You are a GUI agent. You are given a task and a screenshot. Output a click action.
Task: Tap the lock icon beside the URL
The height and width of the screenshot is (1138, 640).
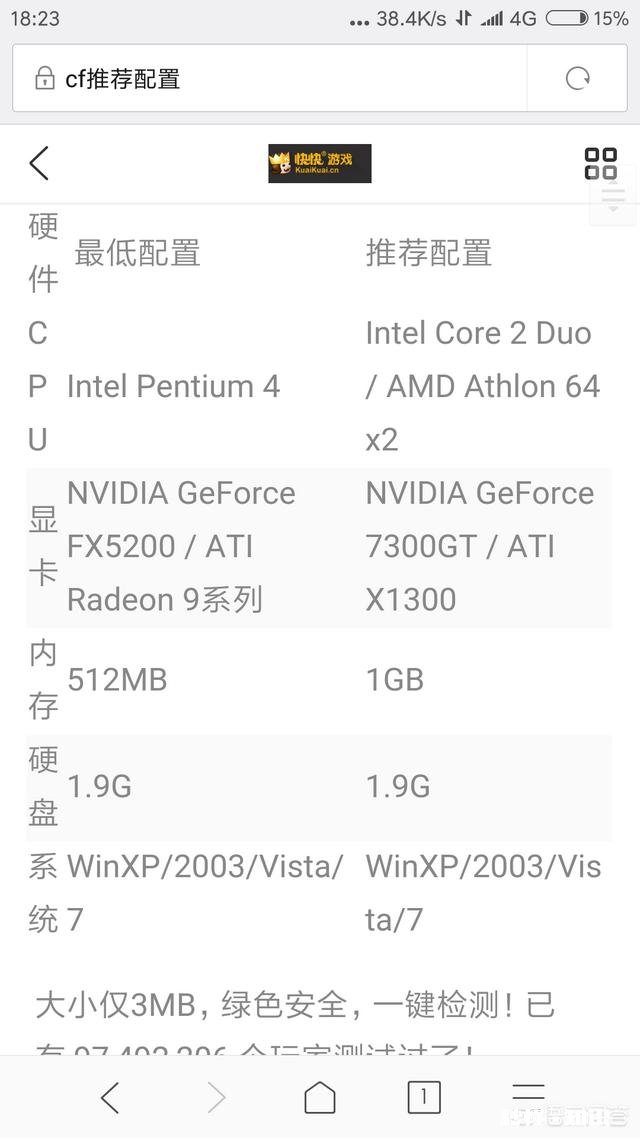point(44,79)
